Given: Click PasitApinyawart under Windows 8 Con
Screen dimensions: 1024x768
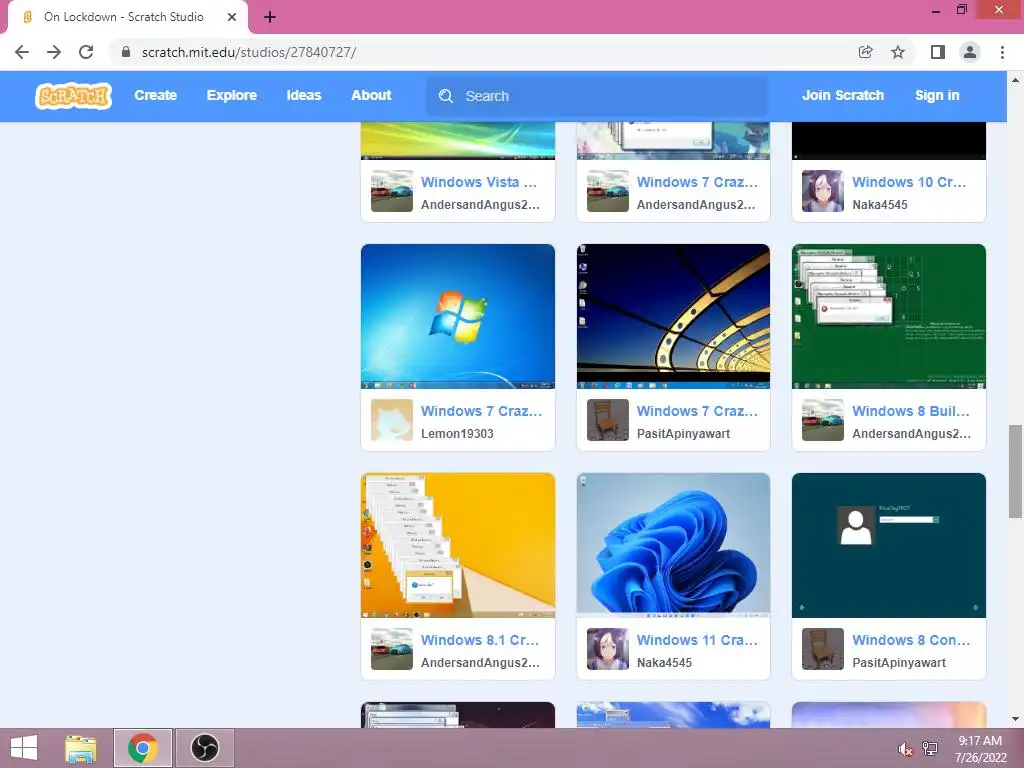Looking at the screenshot, I should pos(899,663).
